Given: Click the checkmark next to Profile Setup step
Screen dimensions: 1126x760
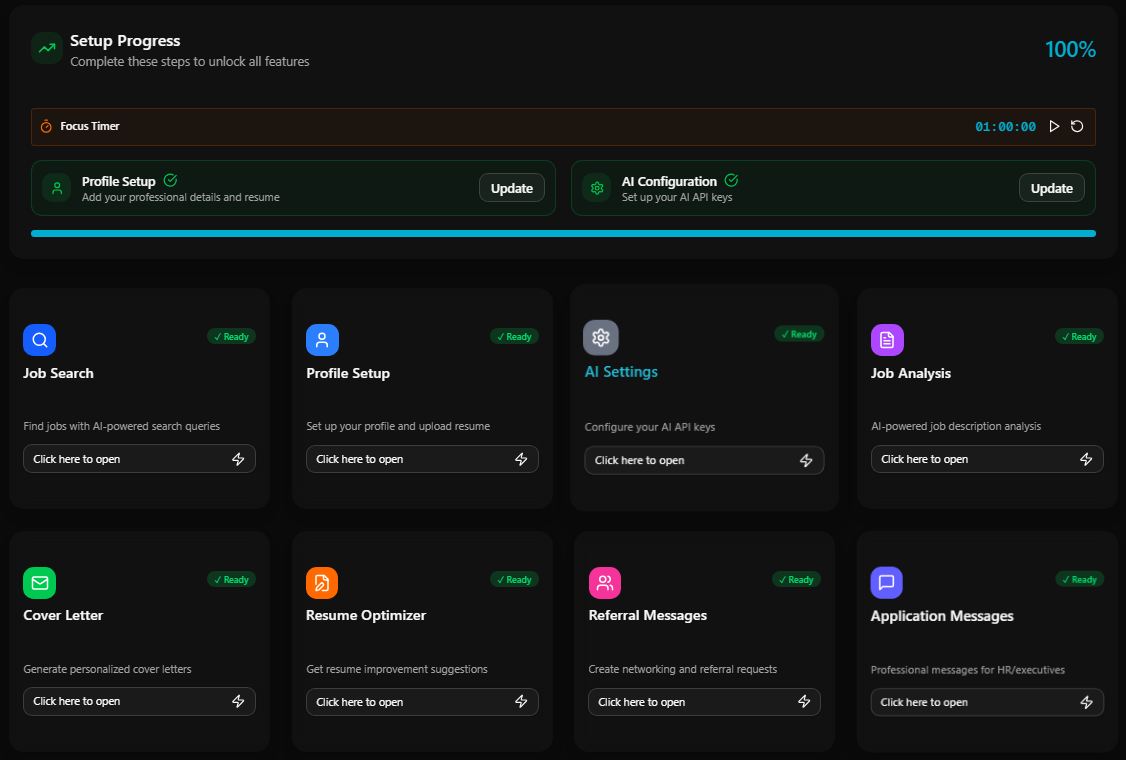Looking at the screenshot, I should [170, 180].
